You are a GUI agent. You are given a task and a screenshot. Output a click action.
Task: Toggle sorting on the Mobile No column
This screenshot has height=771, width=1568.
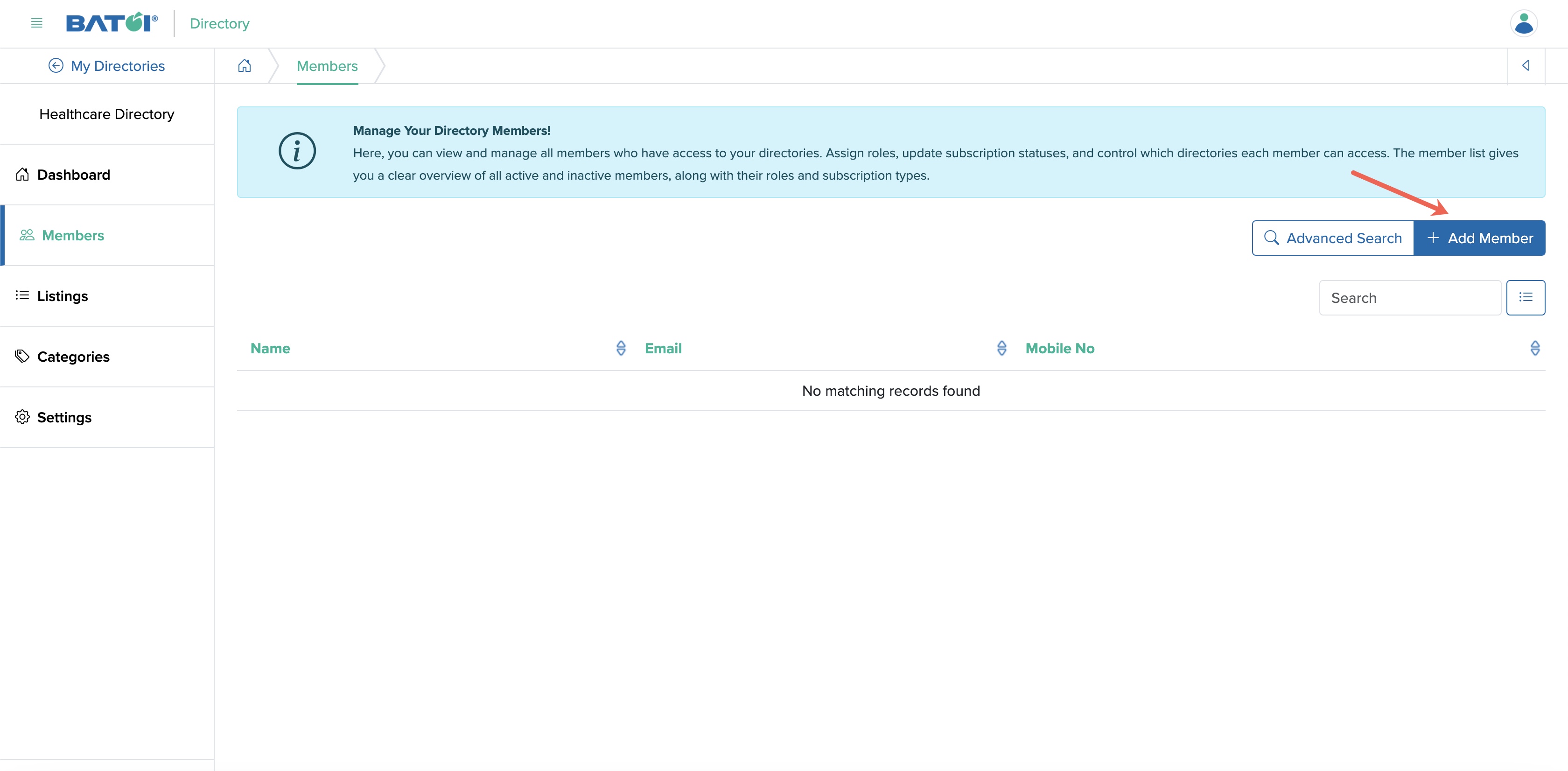tap(1535, 348)
